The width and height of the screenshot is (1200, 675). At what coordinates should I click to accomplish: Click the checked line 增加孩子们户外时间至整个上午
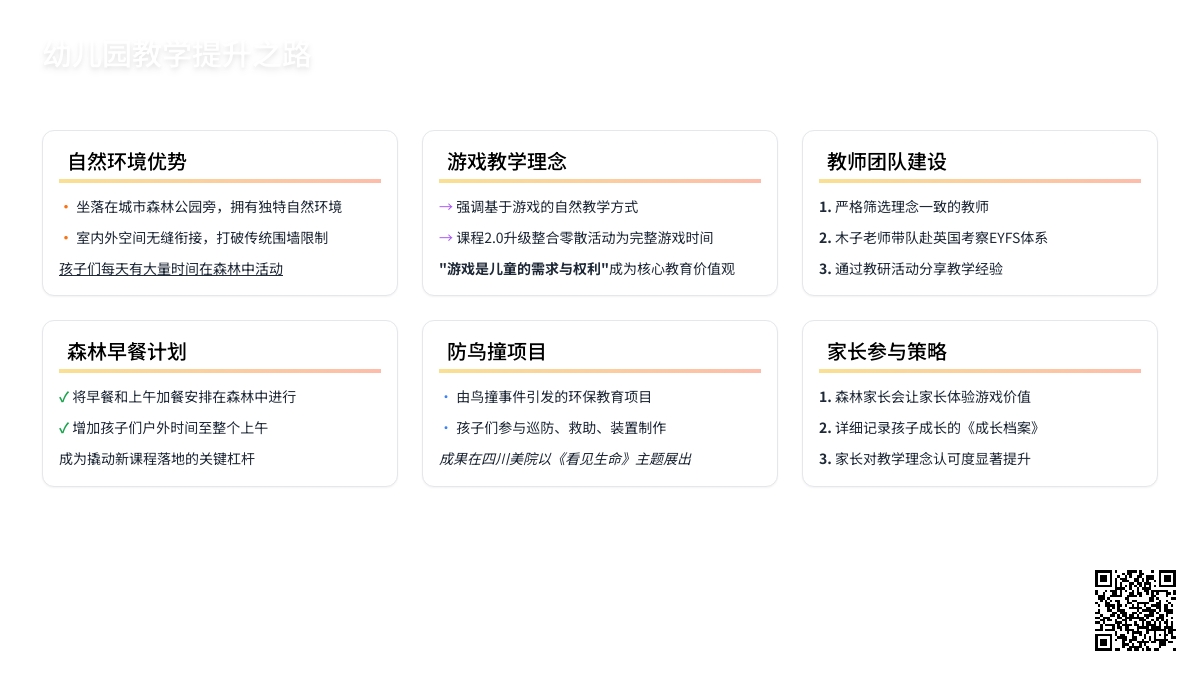(x=170, y=428)
